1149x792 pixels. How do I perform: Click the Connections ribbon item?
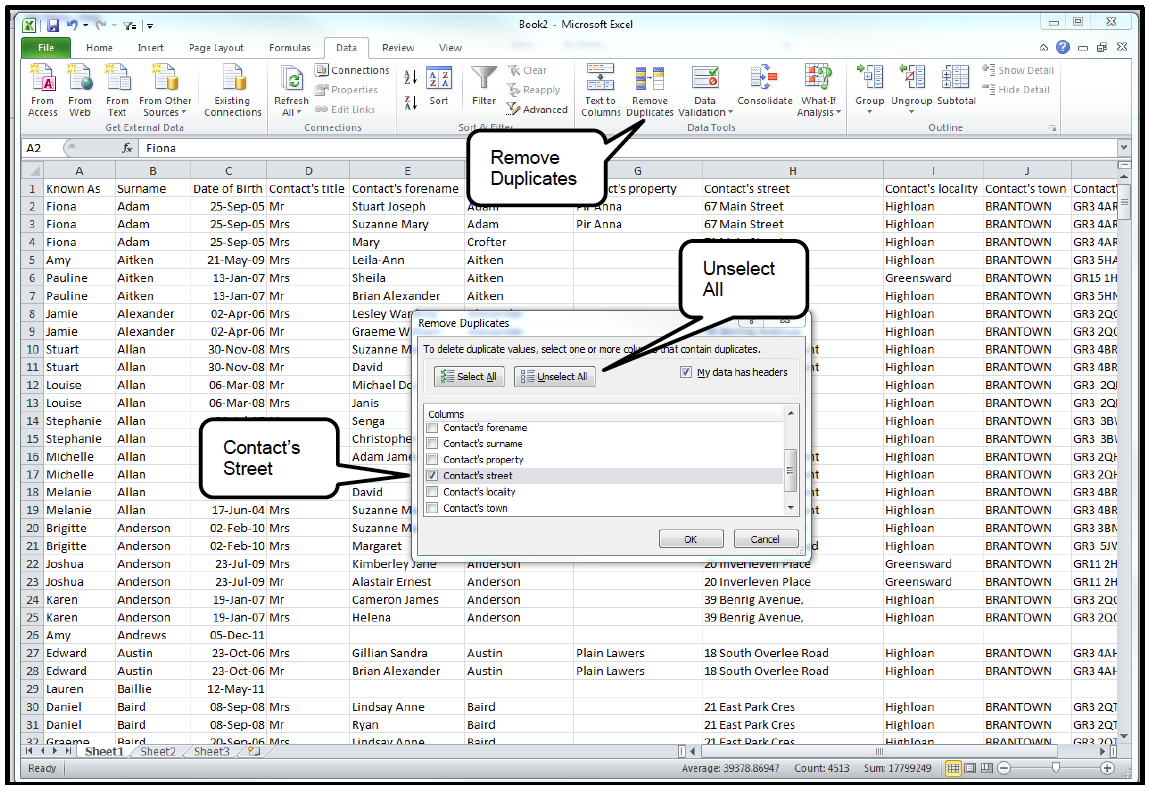[x=352, y=70]
